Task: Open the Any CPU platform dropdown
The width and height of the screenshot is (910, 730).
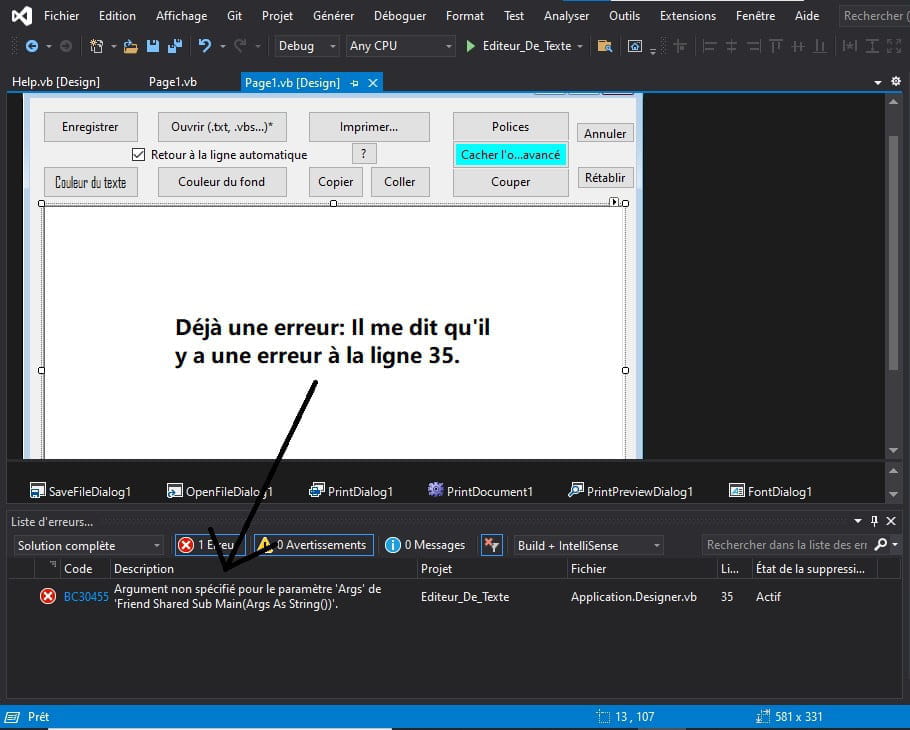Action: click(400, 46)
